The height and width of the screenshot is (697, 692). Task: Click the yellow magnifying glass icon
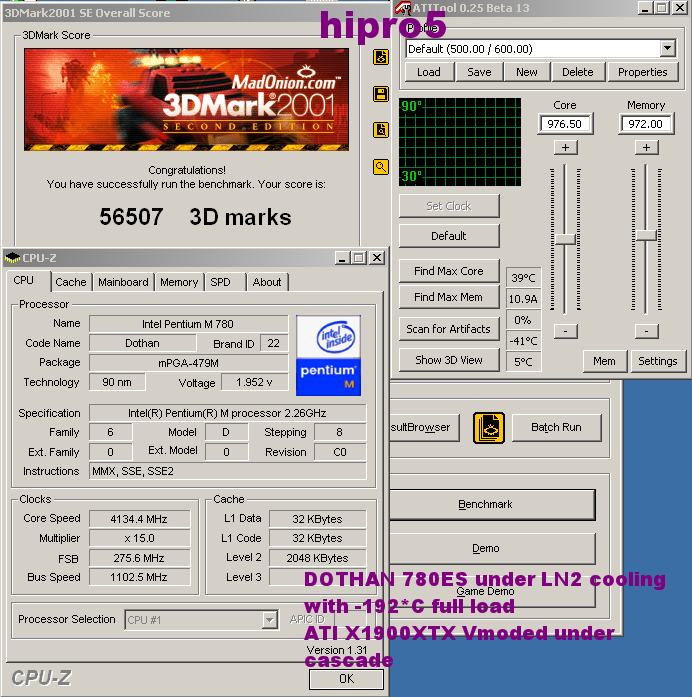(x=381, y=167)
